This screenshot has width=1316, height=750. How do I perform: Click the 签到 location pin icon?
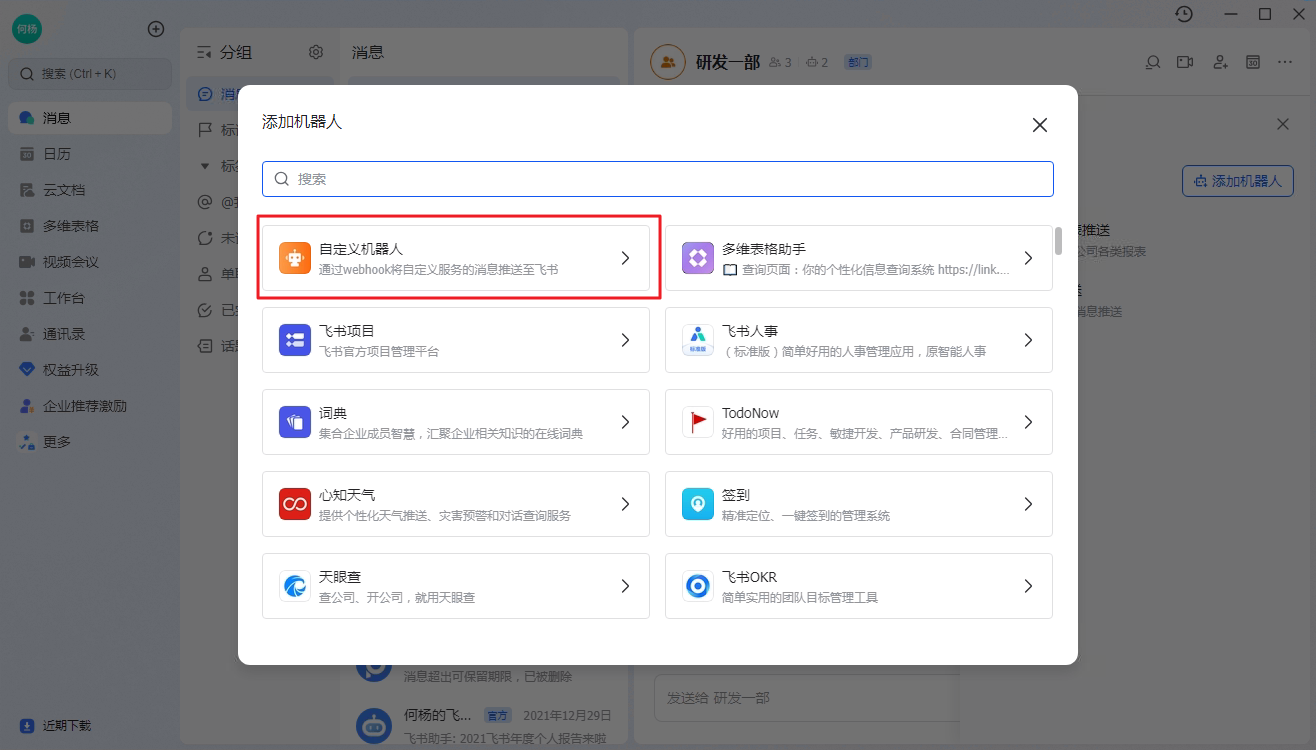click(698, 504)
